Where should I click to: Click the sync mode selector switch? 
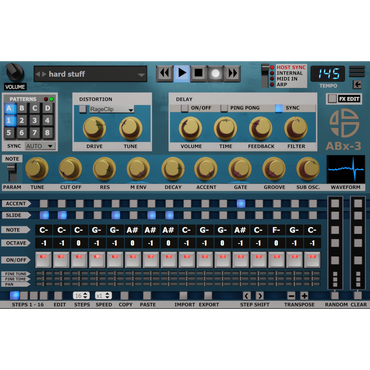coord(265,76)
